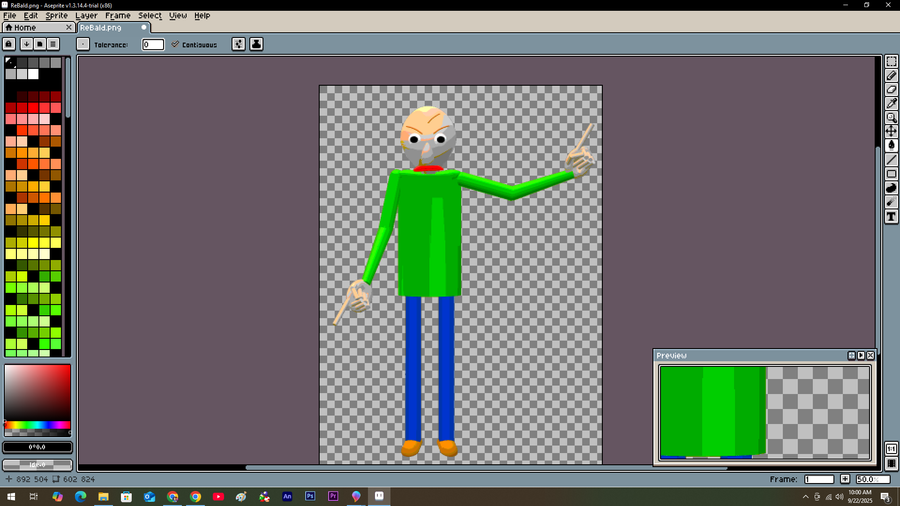Screen dimensions: 900x506
Task: Open the 50.0% zoom level field
Action: click(x=873, y=479)
